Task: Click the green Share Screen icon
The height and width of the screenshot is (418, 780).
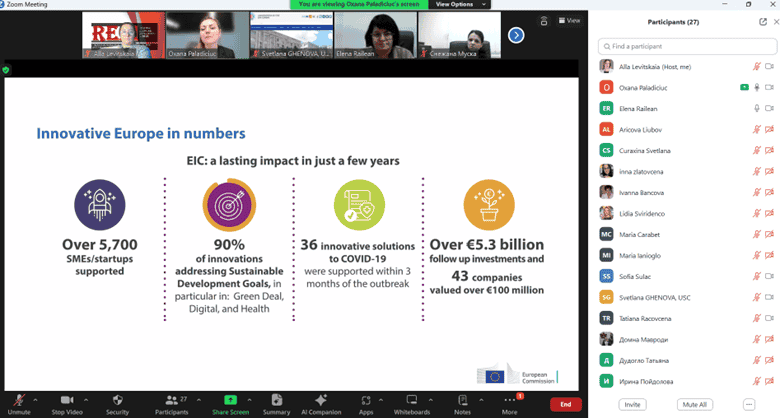Action: coord(230,400)
